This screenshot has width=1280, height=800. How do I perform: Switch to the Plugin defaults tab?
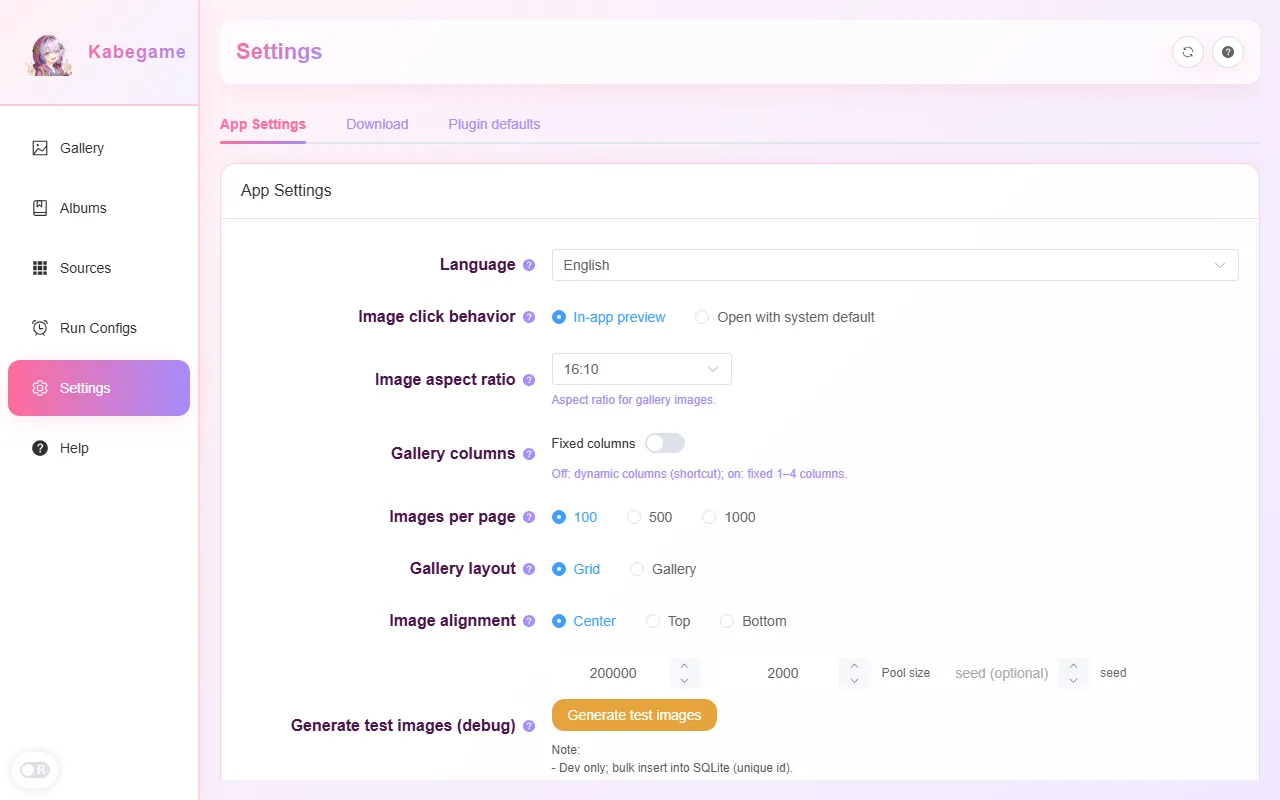(494, 124)
